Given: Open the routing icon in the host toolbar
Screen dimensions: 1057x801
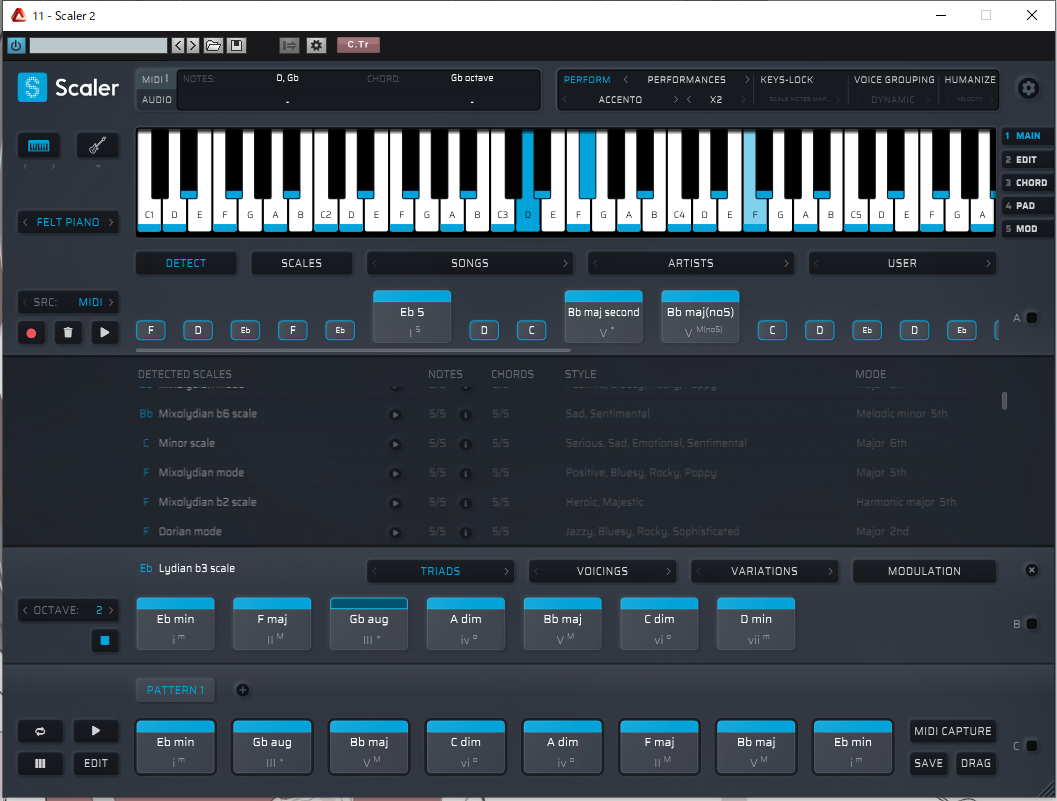Looking at the screenshot, I should 290,45.
